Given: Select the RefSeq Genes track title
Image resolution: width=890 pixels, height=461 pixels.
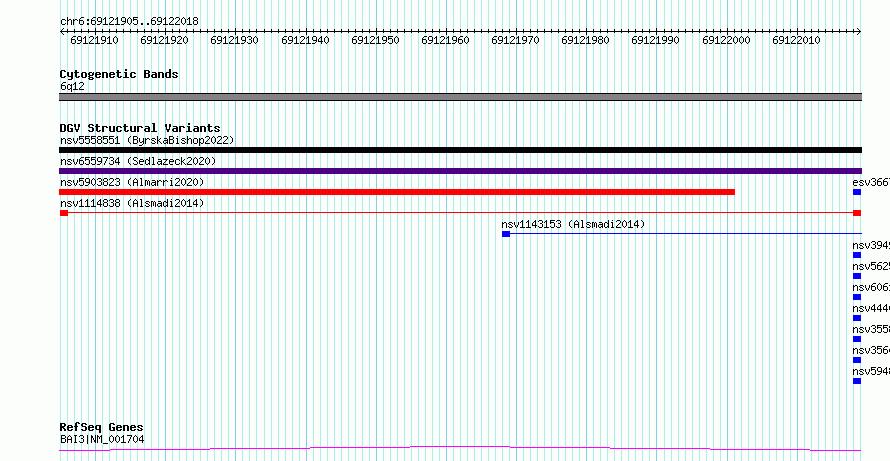Looking at the screenshot, I should tap(102, 427).
